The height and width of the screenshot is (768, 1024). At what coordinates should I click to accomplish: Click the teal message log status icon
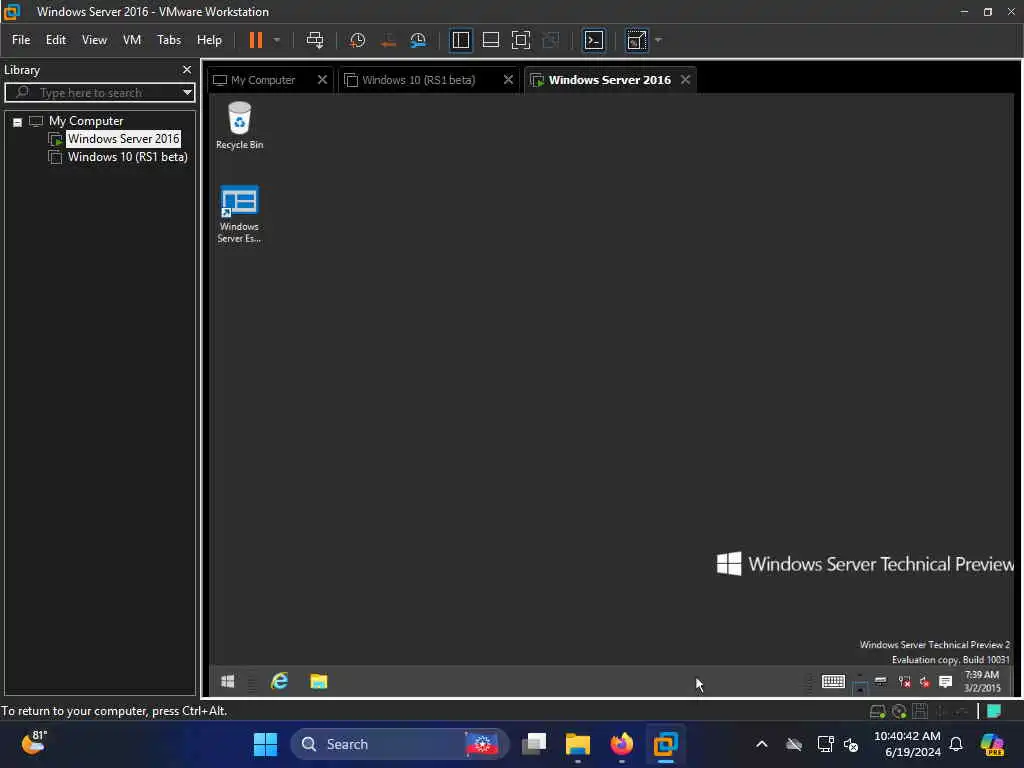point(994,711)
